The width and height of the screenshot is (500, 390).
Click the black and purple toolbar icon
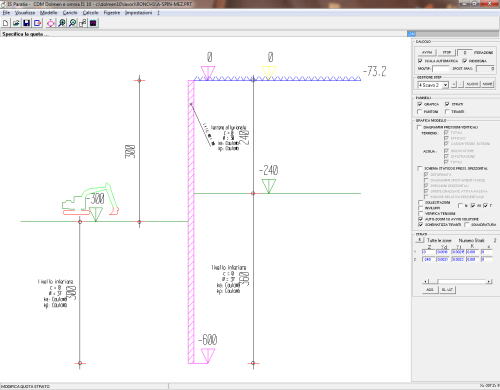coord(93,23)
